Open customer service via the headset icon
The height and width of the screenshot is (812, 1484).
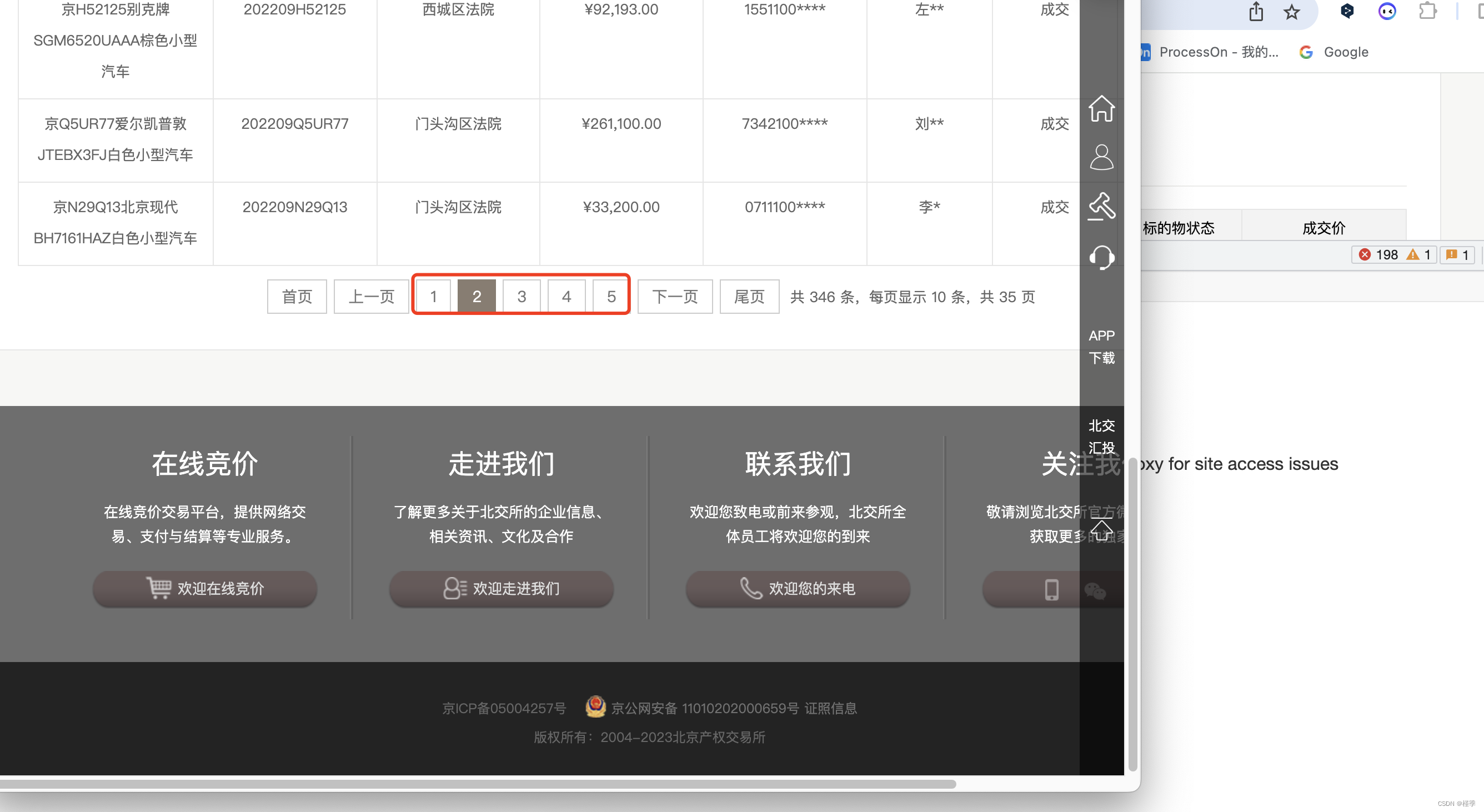pyautogui.click(x=1101, y=258)
